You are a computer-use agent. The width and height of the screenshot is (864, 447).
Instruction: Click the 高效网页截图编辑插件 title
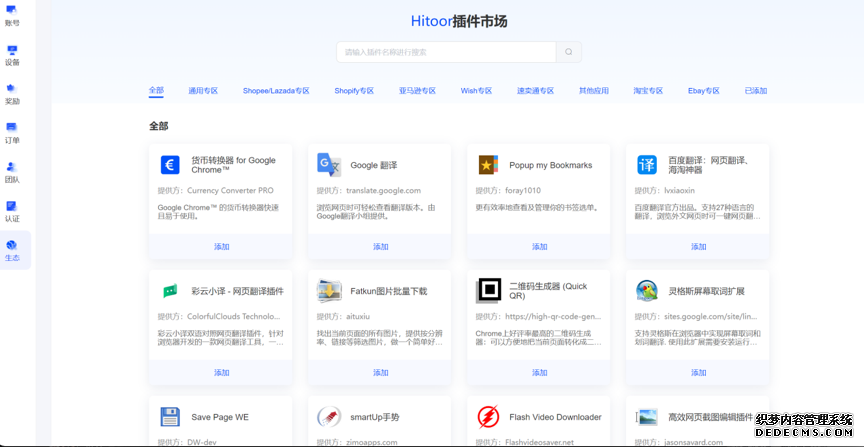(x=711, y=417)
